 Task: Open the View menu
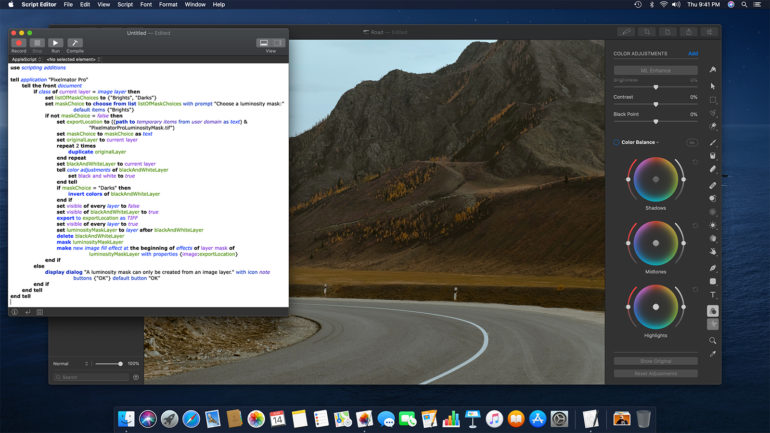point(104,4)
